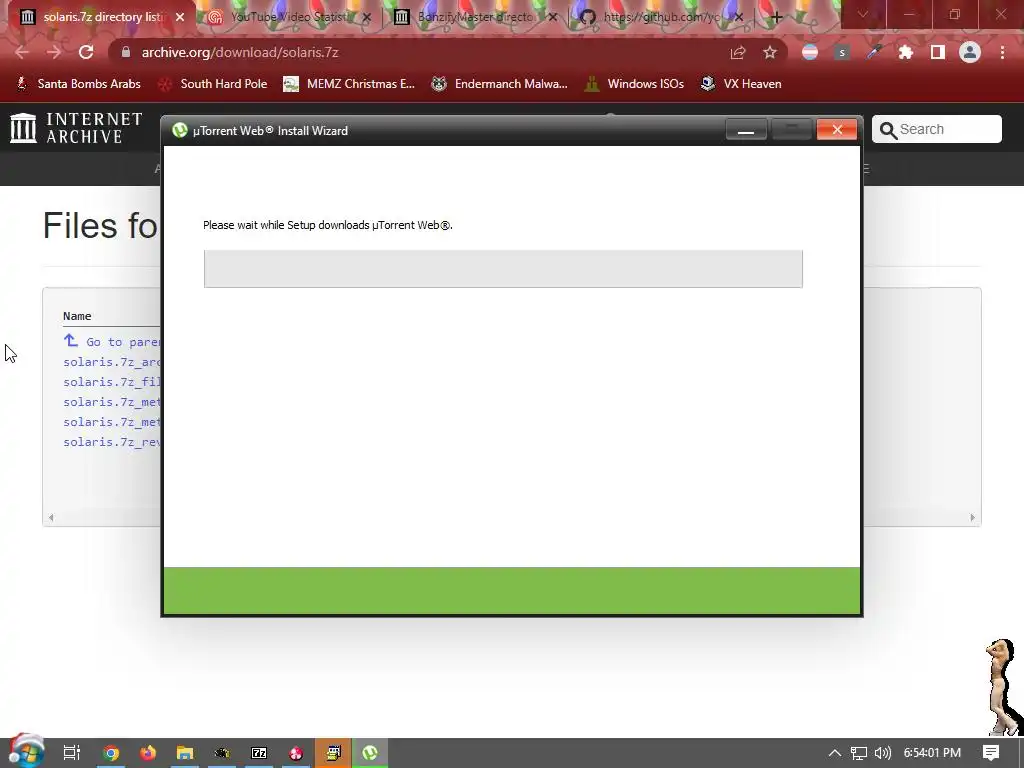This screenshot has width=1024, height=768.
Task: Close the github.com tab
Action: pos(739,18)
